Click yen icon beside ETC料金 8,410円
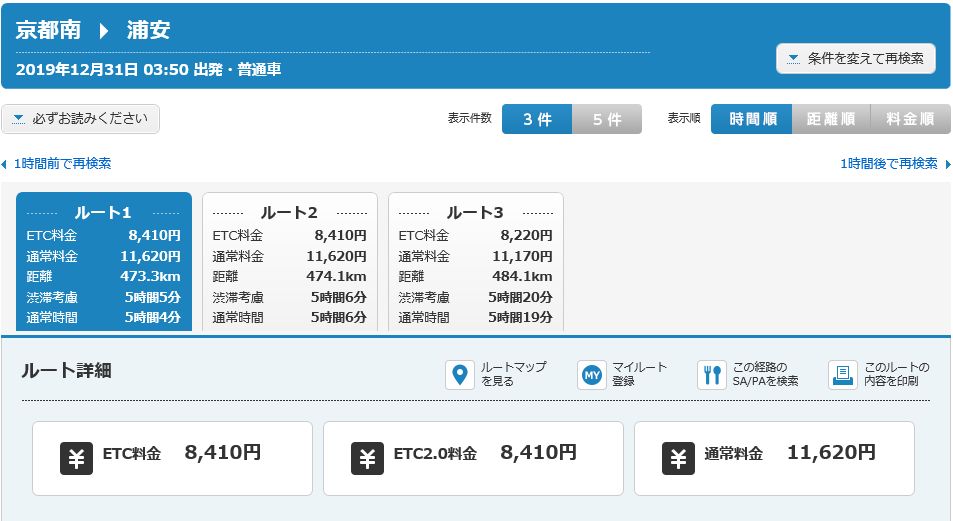The image size is (953, 521). [x=76, y=458]
